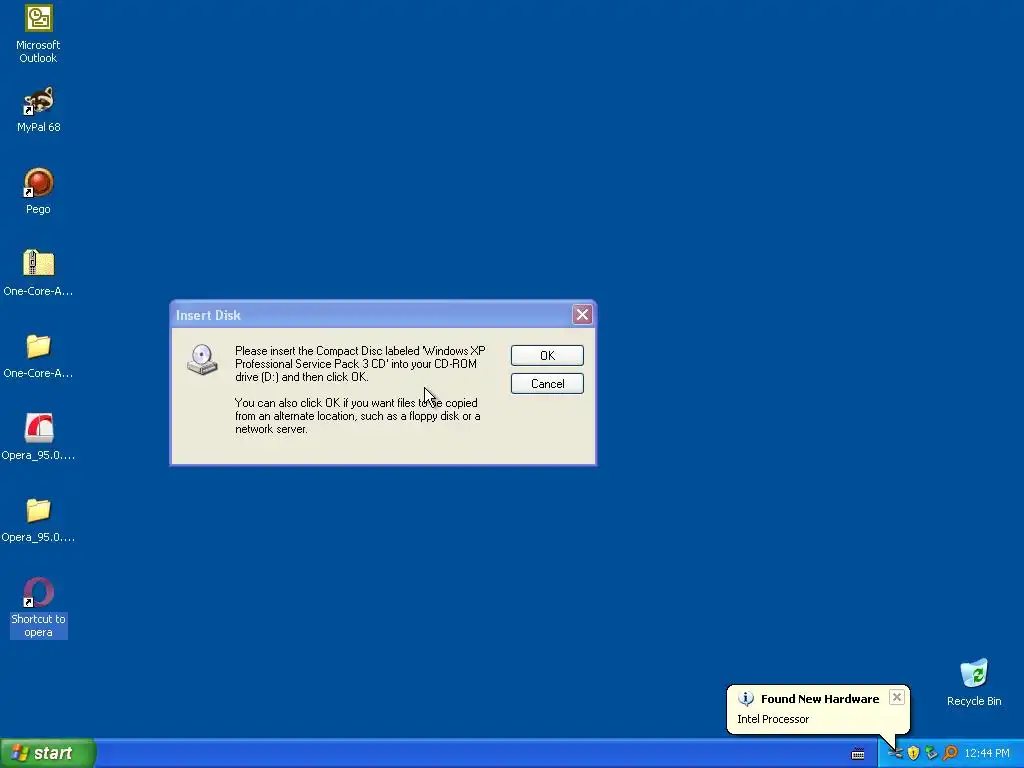Image resolution: width=1024 pixels, height=768 pixels.
Task: Click the Intel Processor text in balloon
Action: pyautogui.click(x=773, y=719)
